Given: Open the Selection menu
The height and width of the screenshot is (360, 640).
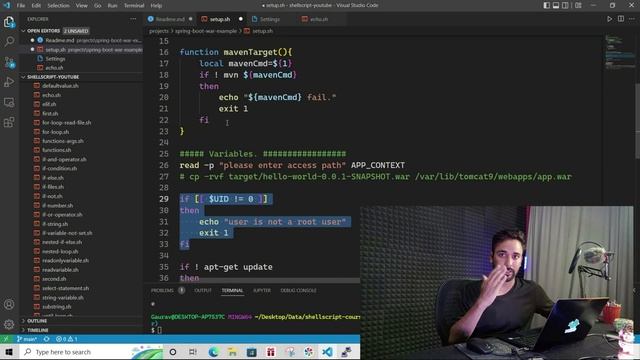Looking at the screenshot, I should (x=58, y=5).
